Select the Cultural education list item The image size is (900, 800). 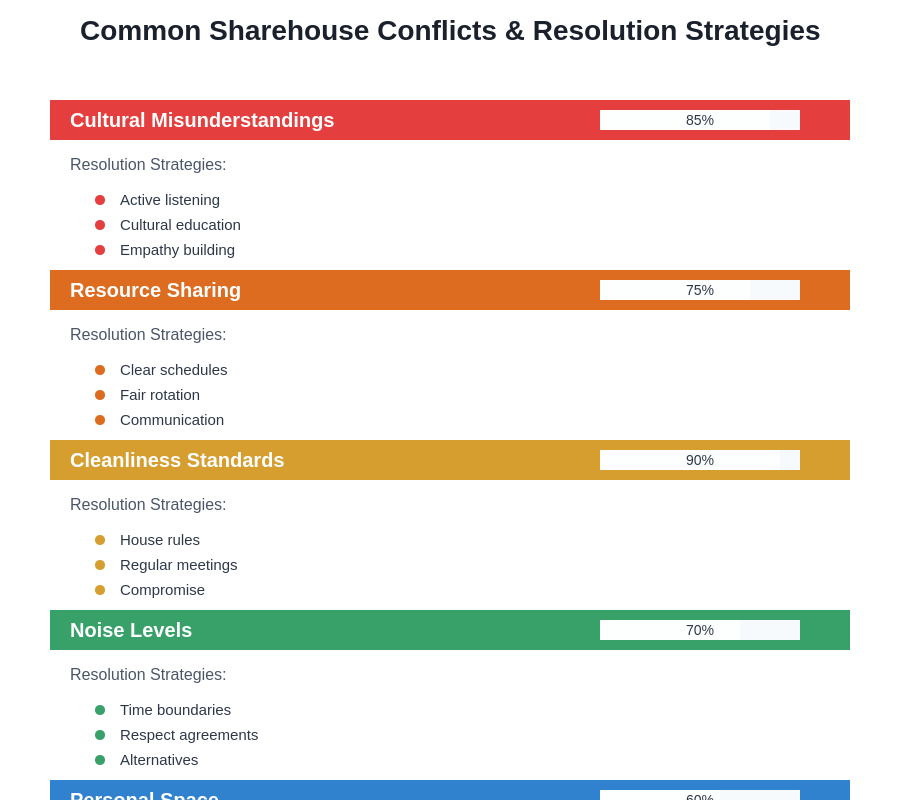coord(180,225)
